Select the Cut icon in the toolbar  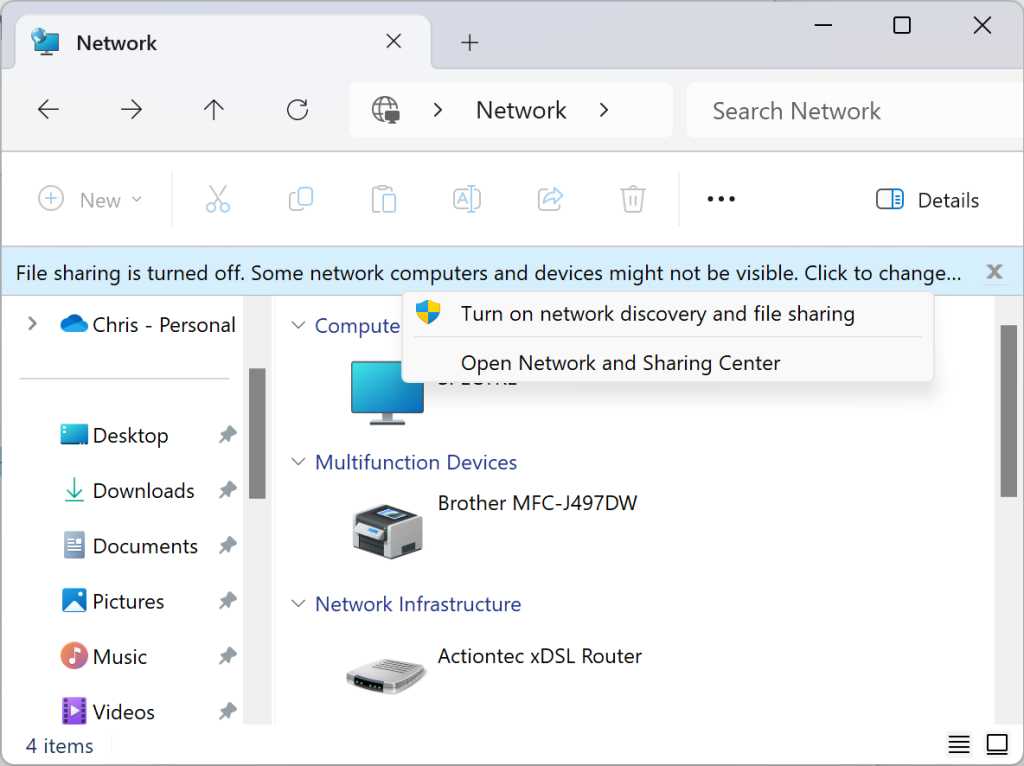[x=217, y=199]
